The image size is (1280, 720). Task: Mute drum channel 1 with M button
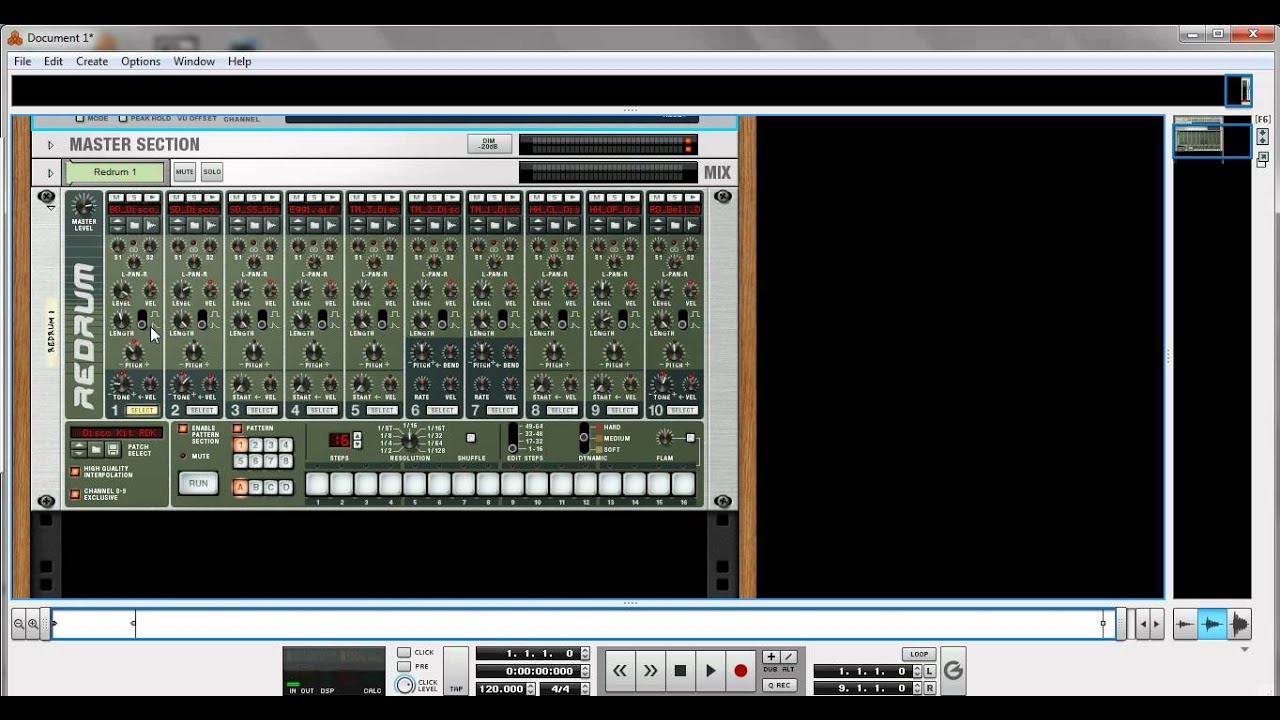[x=116, y=197]
